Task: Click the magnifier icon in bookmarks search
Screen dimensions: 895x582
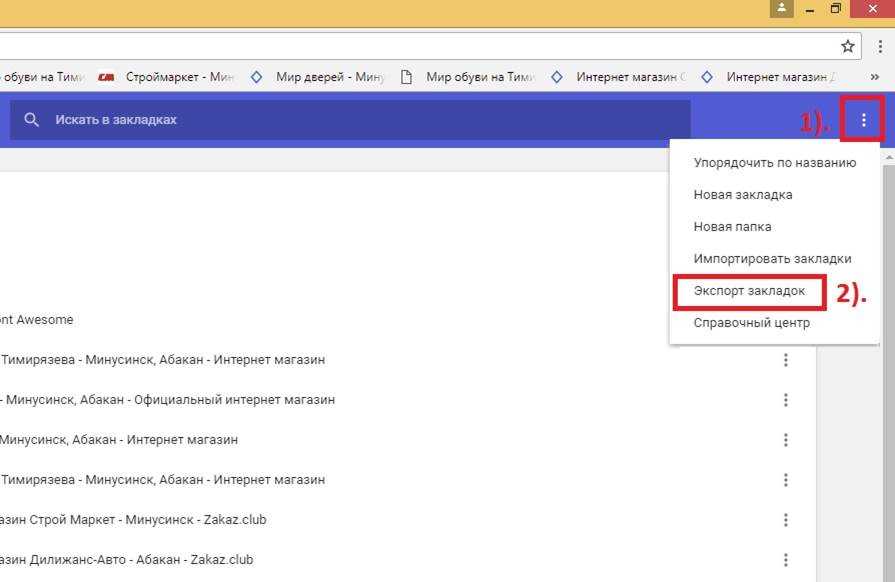Action: pyautogui.click(x=32, y=120)
